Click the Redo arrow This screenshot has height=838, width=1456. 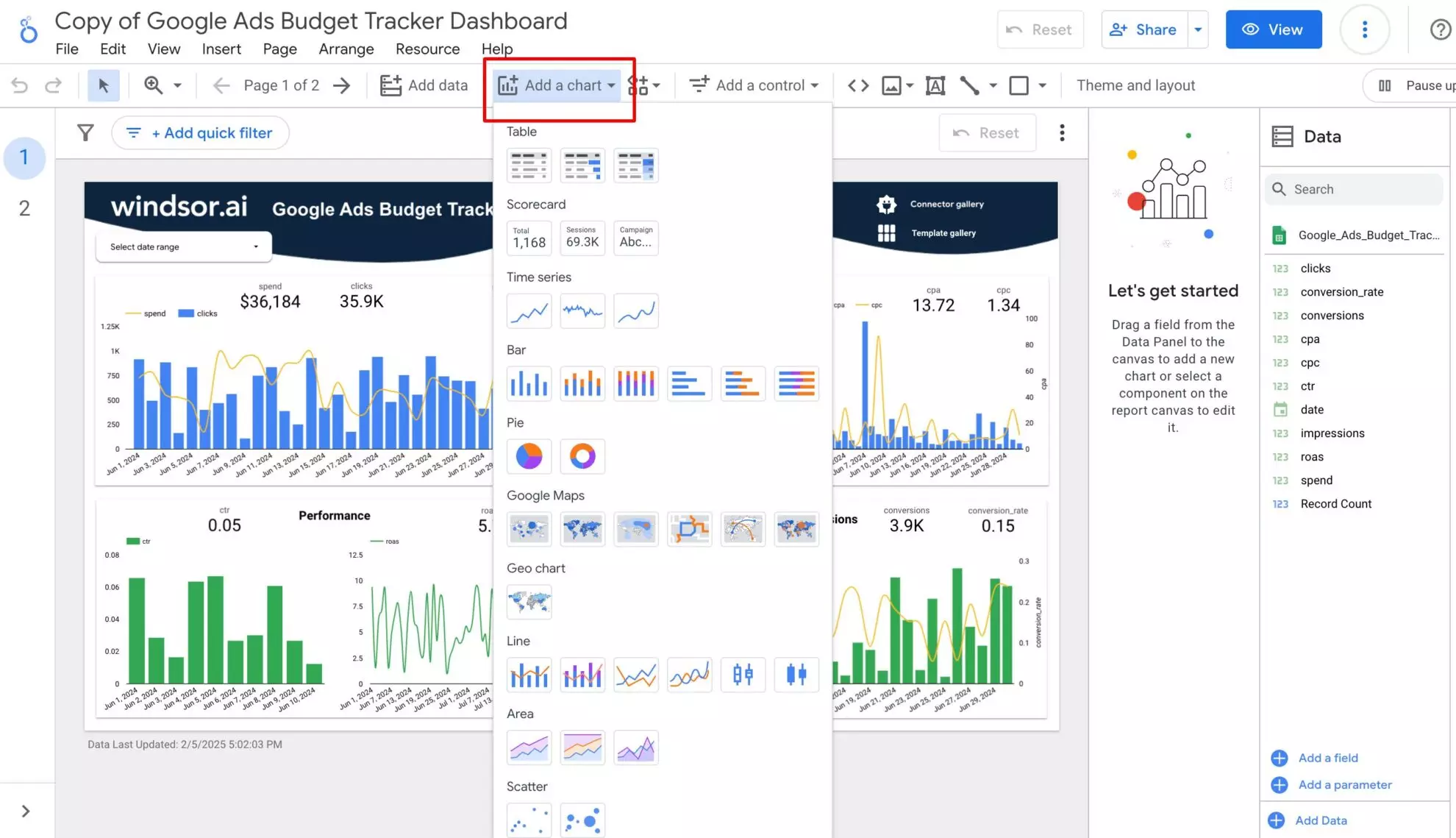point(53,85)
